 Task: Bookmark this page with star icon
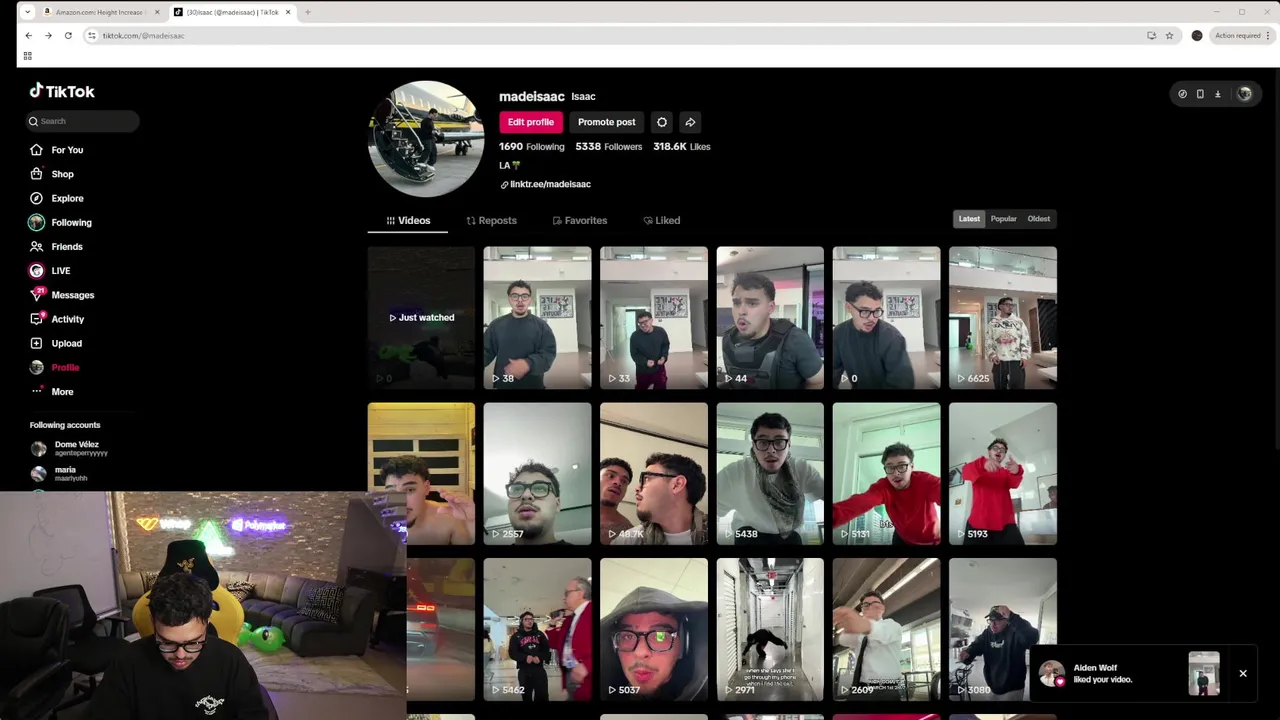point(1169,35)
